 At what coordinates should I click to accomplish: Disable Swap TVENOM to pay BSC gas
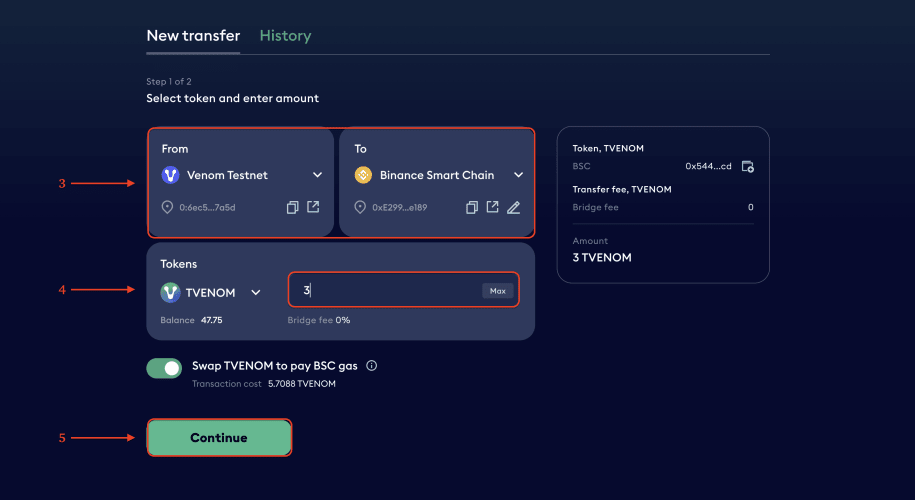click(x=164, y=368)
